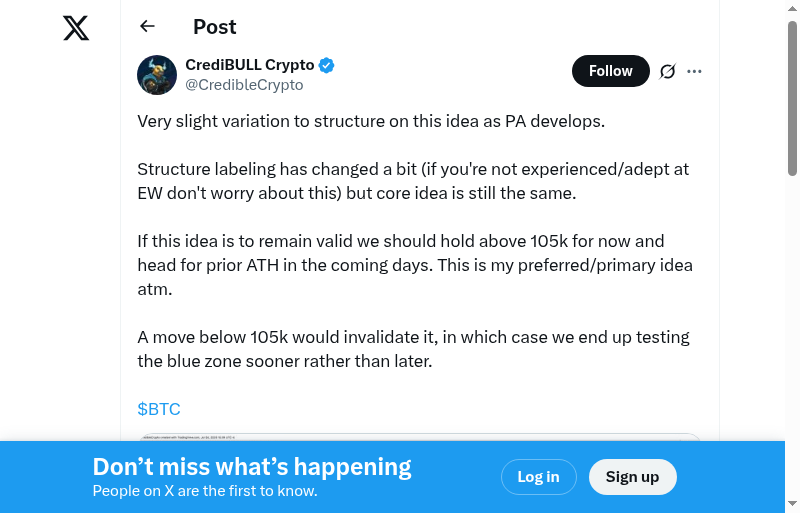
Task: Open the CrediBULL Crypto profile avatar
Action: [x=157, y=75]
